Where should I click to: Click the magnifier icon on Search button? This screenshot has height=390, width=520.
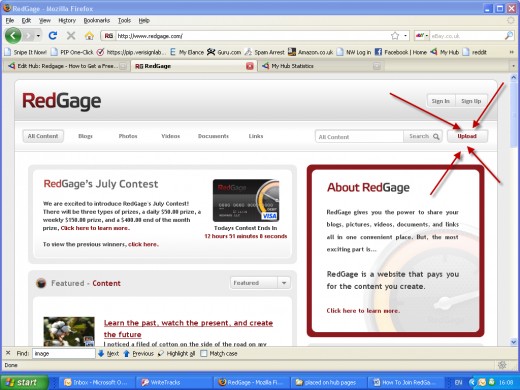click(x=436, y=136)
